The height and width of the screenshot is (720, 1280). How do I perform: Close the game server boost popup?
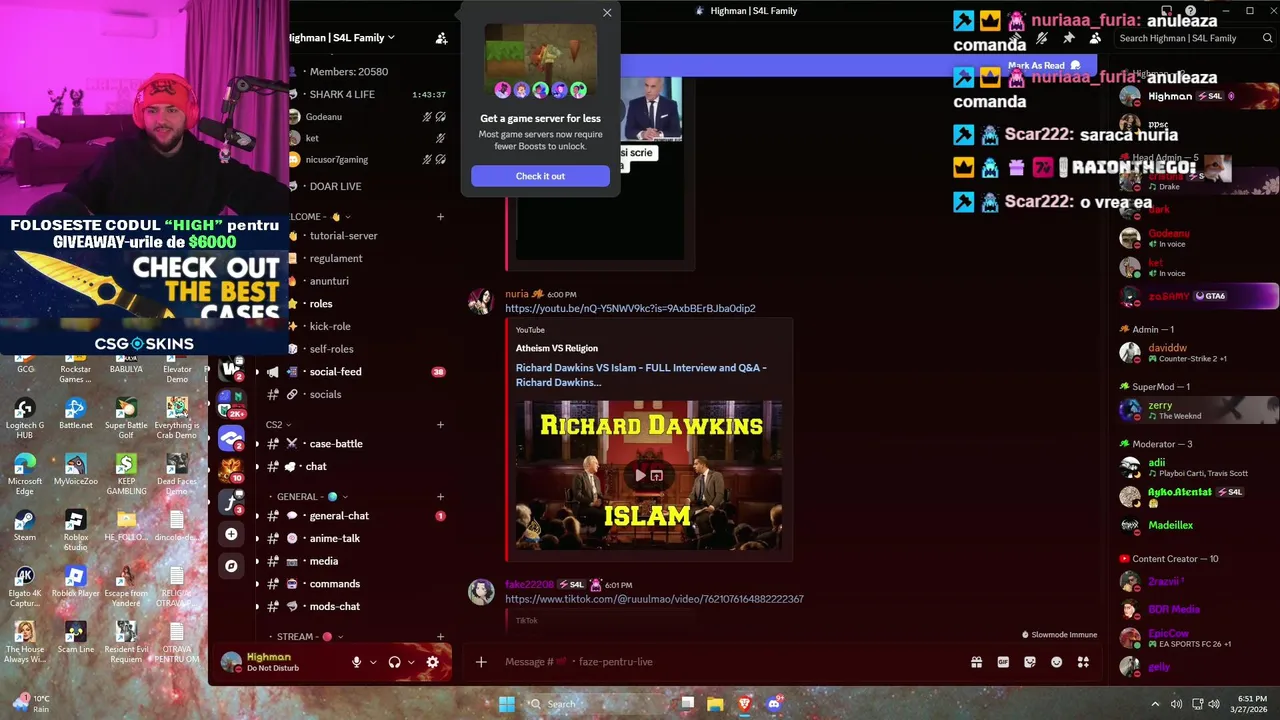607,13
